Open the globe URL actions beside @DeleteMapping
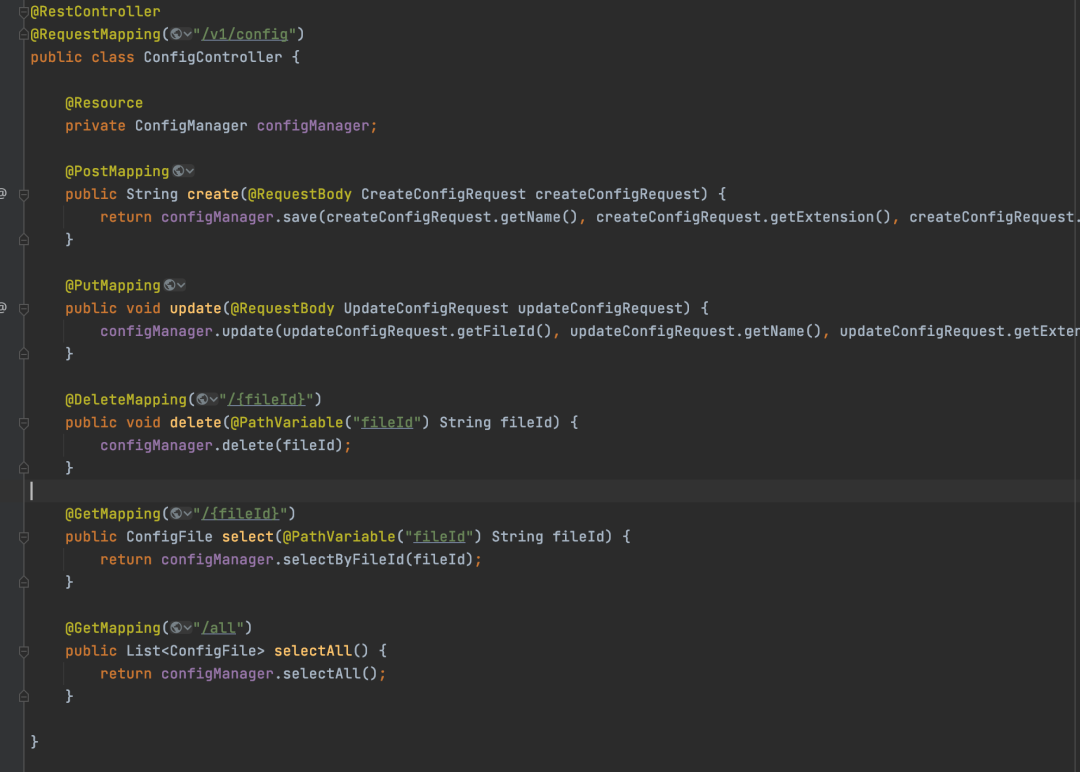1080x772 pixels. tap(207, 400)
